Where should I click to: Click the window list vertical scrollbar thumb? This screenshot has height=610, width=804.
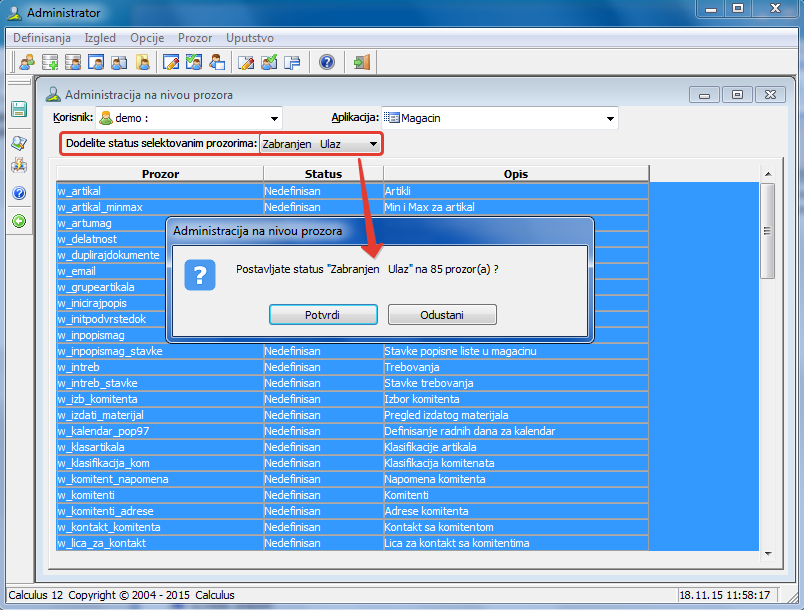(767, 231)
